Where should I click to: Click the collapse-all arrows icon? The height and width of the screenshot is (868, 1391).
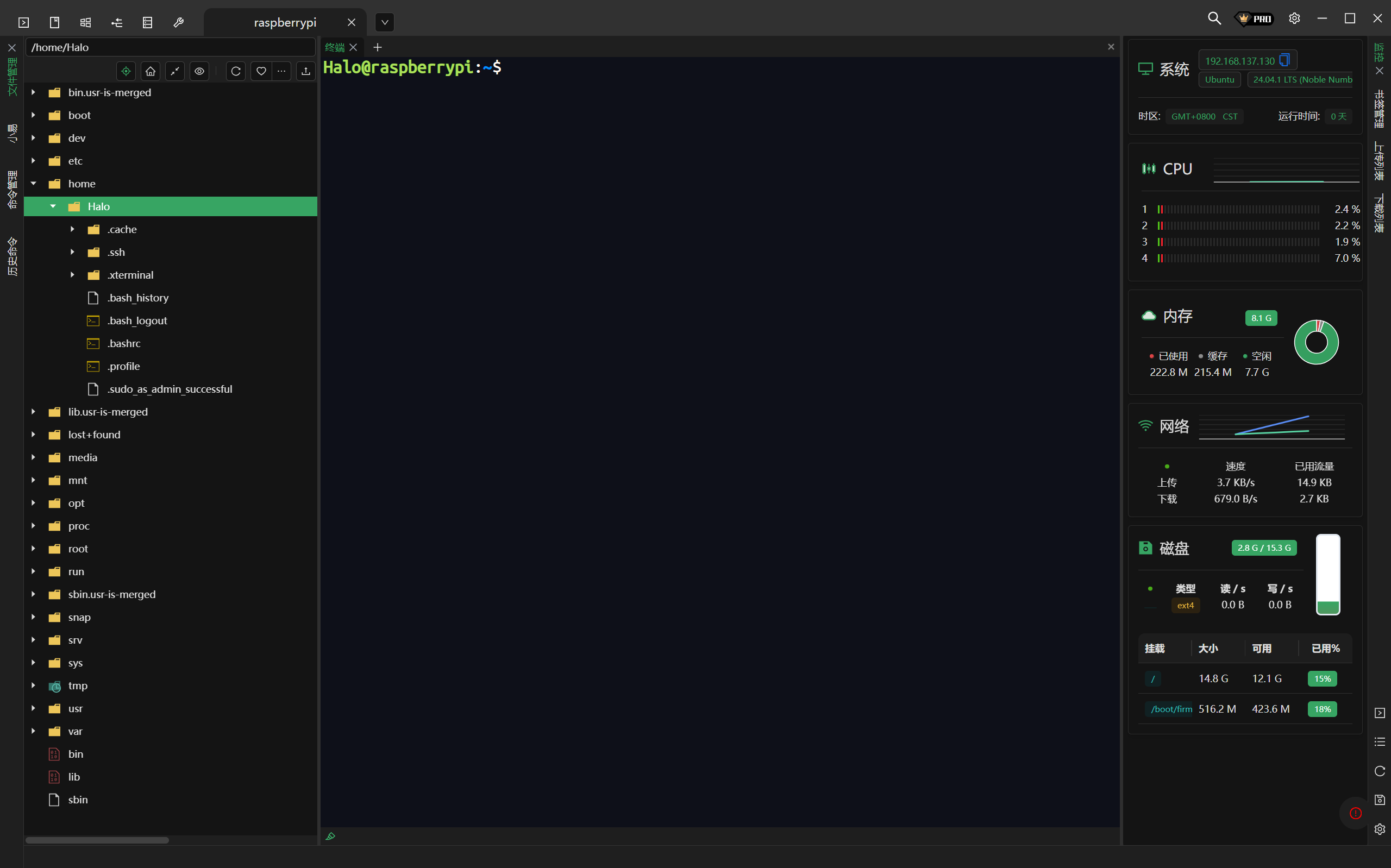(x=174, y=71)
